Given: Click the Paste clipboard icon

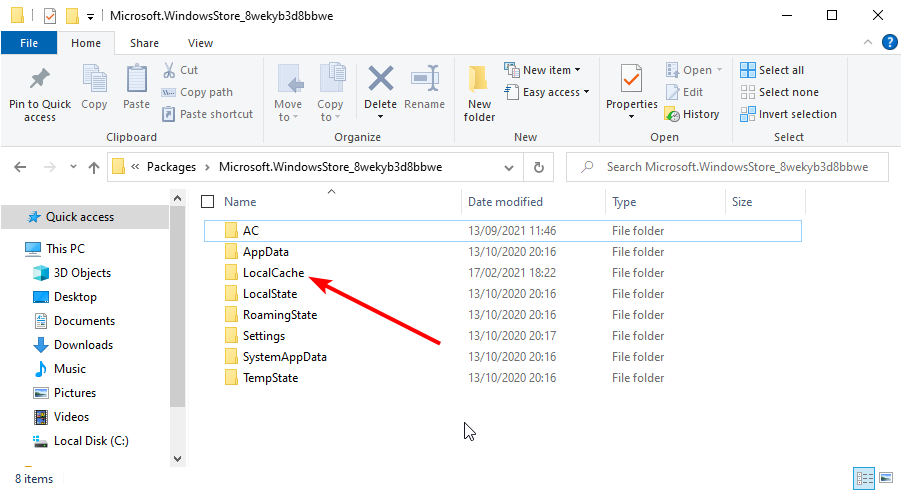Looking at the screenshot, I should [x=136, y=78].
